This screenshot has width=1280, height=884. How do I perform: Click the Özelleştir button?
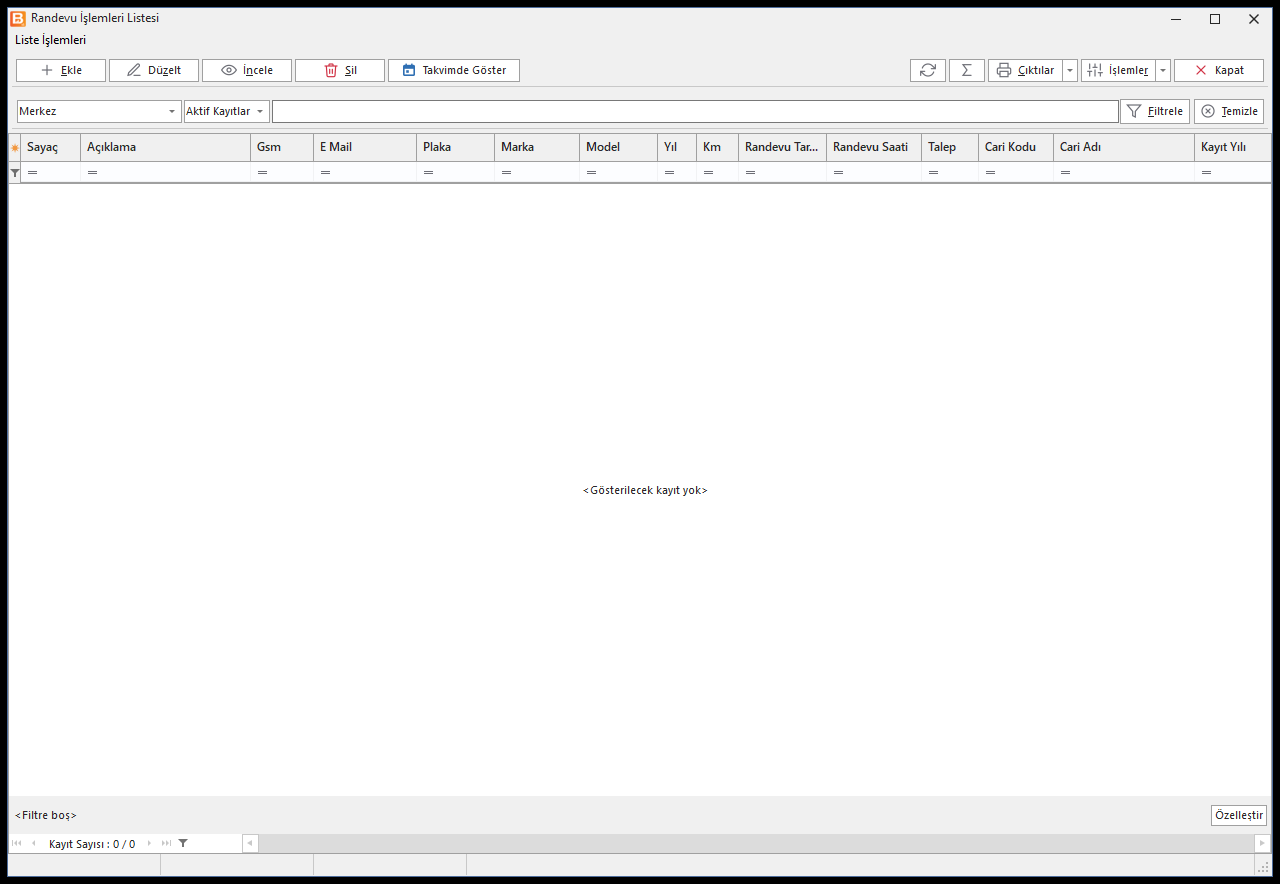1239,815
